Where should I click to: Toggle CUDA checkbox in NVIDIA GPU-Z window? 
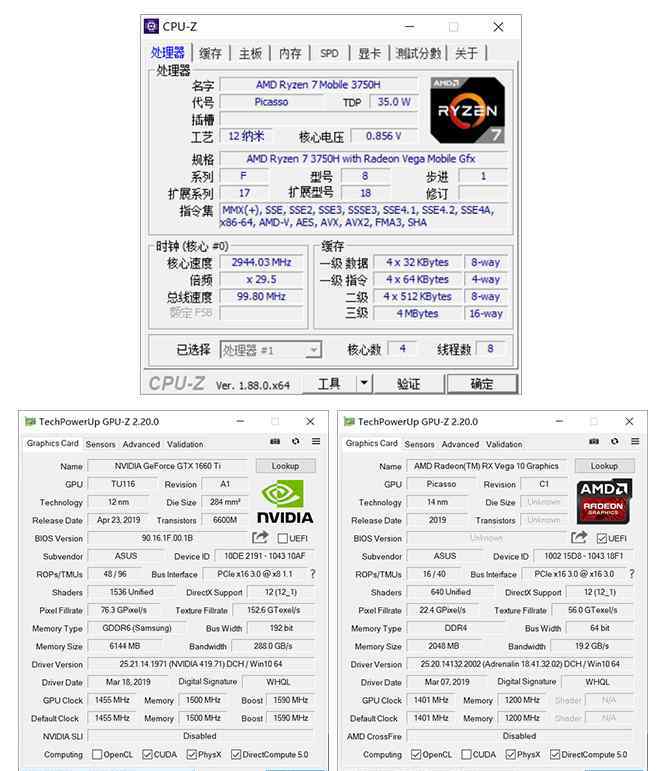pyautogui.click(x=147, y=754)
